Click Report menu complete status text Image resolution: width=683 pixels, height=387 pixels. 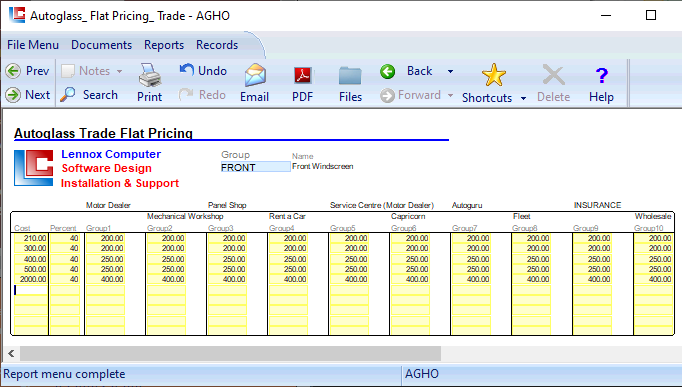point(64,374)
